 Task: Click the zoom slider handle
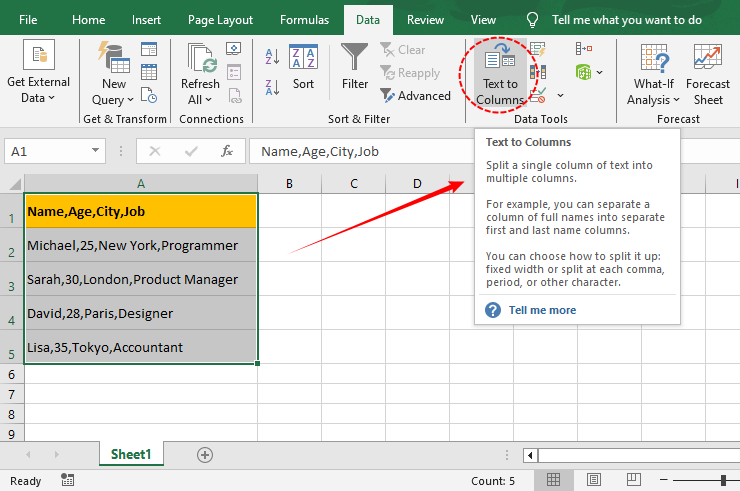723,480
